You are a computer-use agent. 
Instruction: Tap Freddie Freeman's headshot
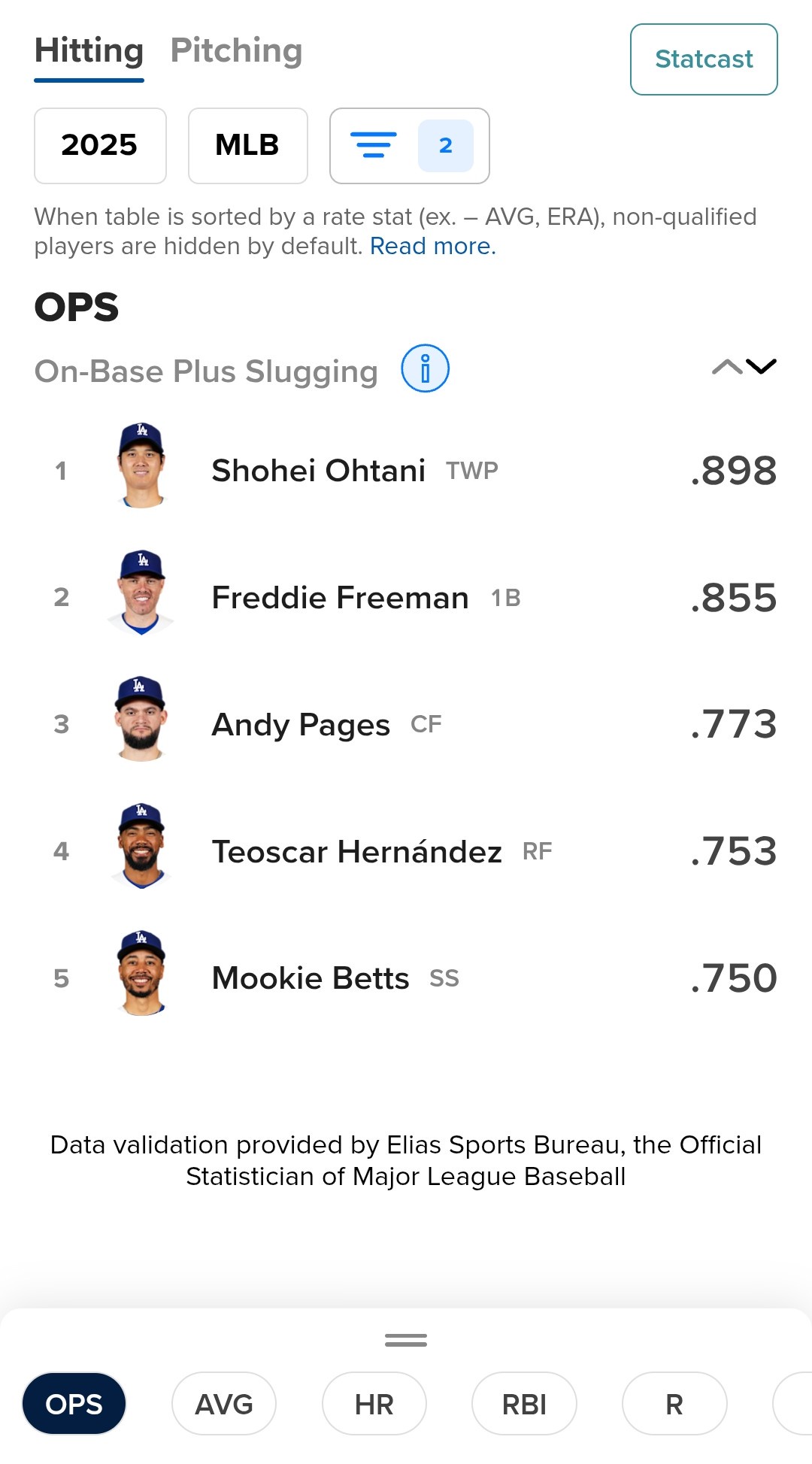point(141,593)
